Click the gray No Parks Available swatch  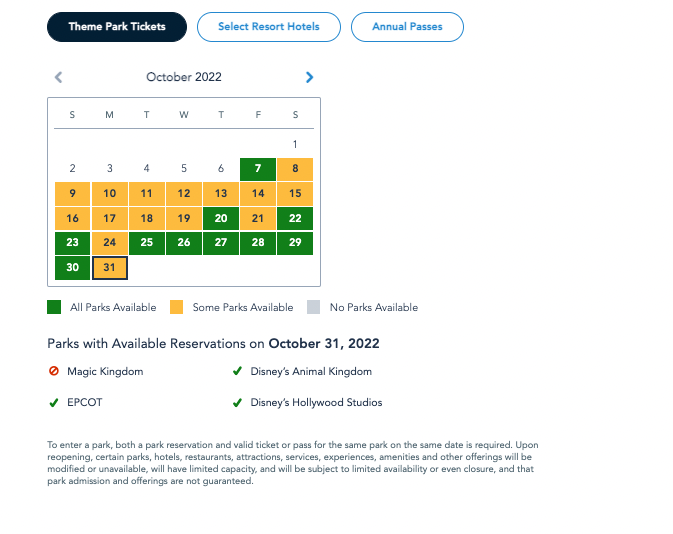pos(314,307)
